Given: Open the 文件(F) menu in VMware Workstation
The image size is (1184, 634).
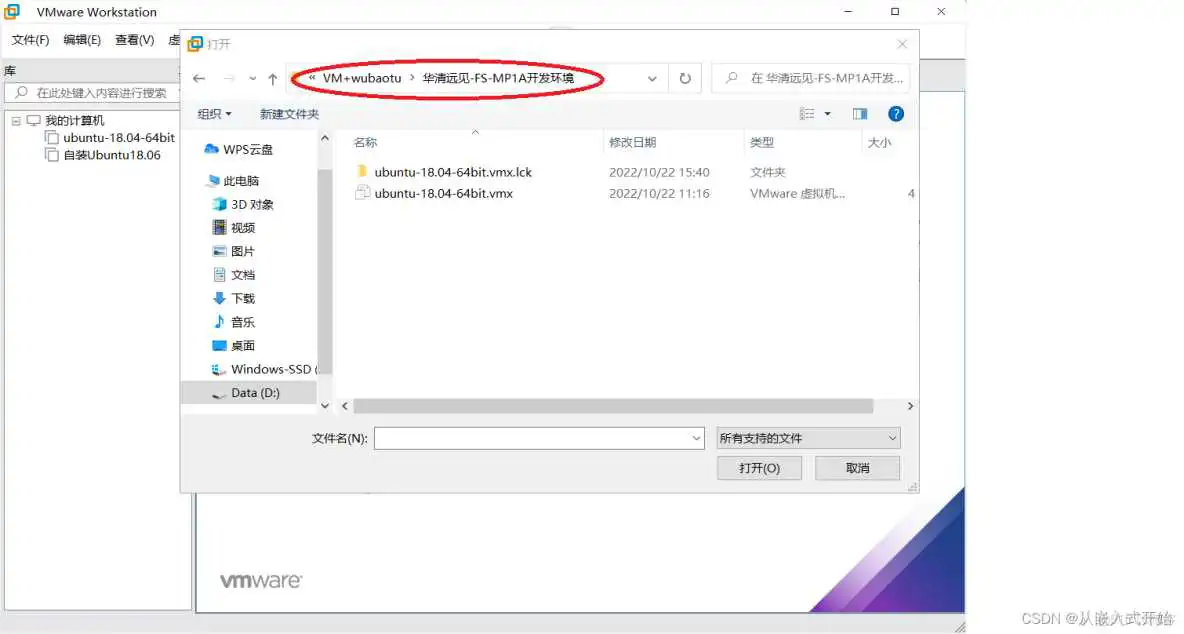Looking at the screenshot, I should click(x=29, y=40).
